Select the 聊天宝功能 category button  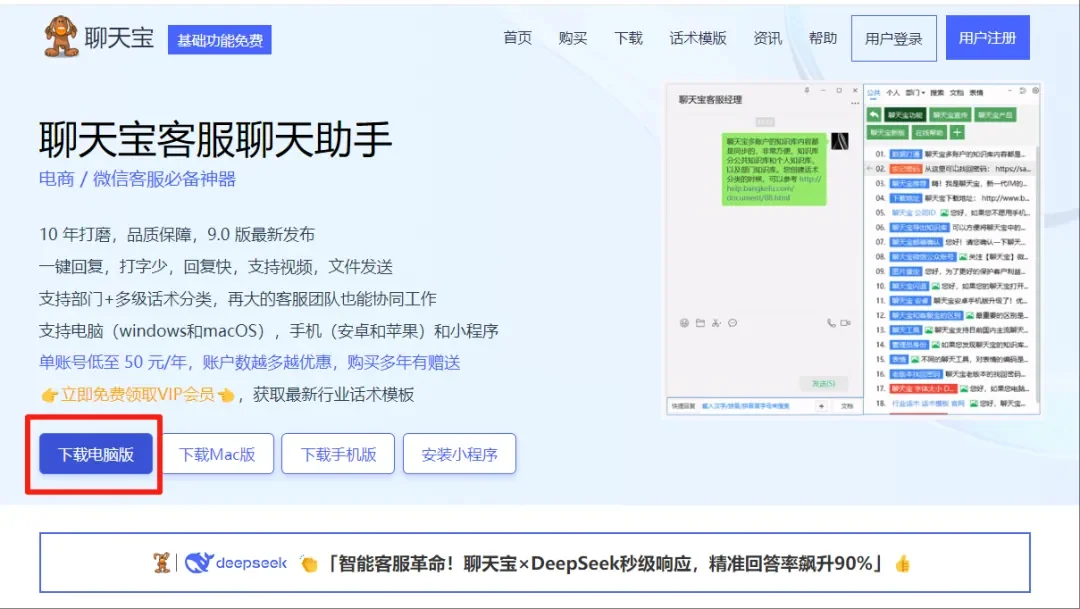(x=905, y=115)
